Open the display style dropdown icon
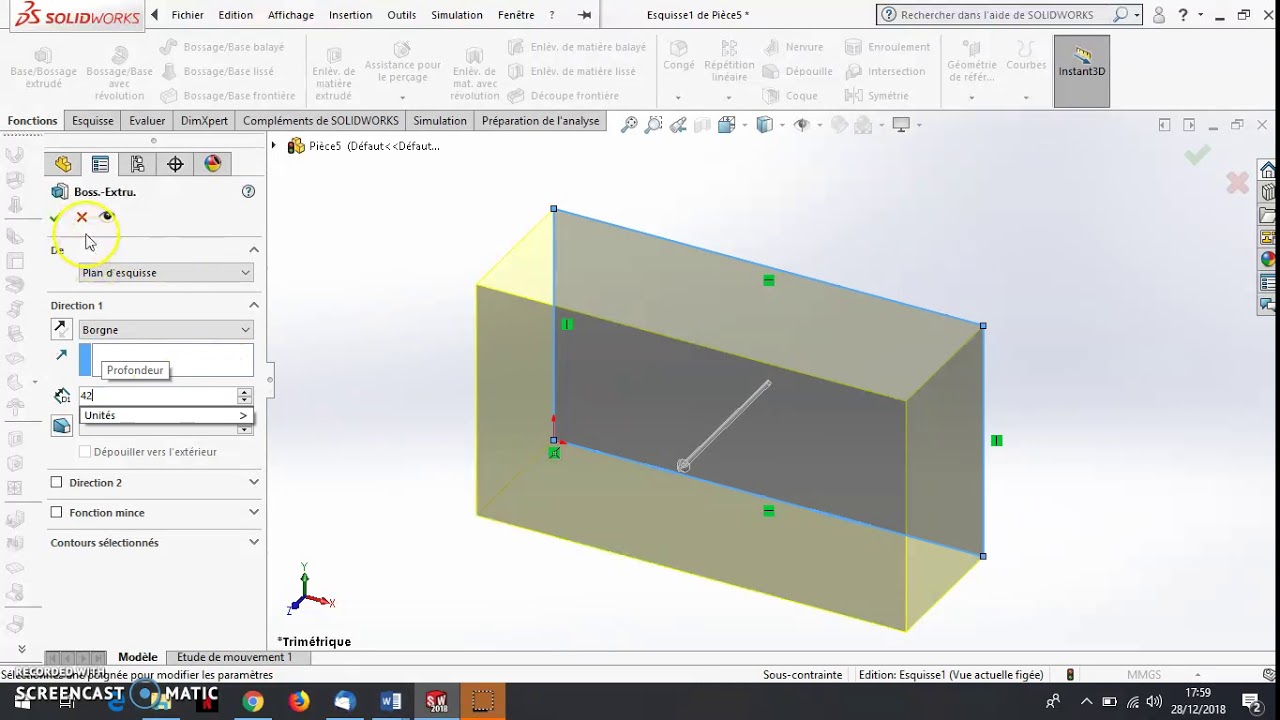 [766, 125]
